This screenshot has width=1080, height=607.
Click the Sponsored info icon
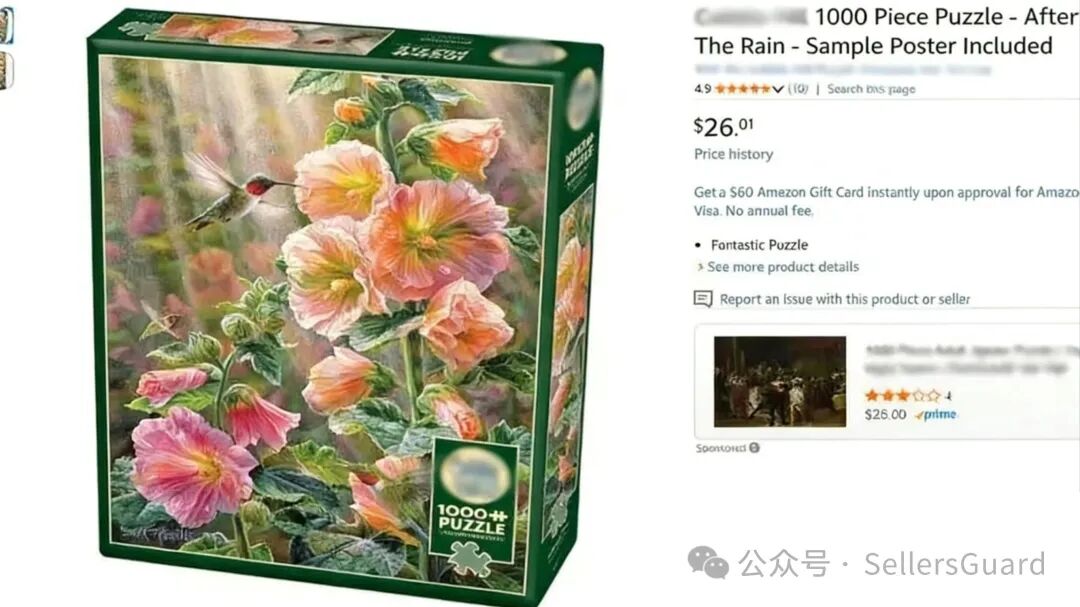(755, 448)
